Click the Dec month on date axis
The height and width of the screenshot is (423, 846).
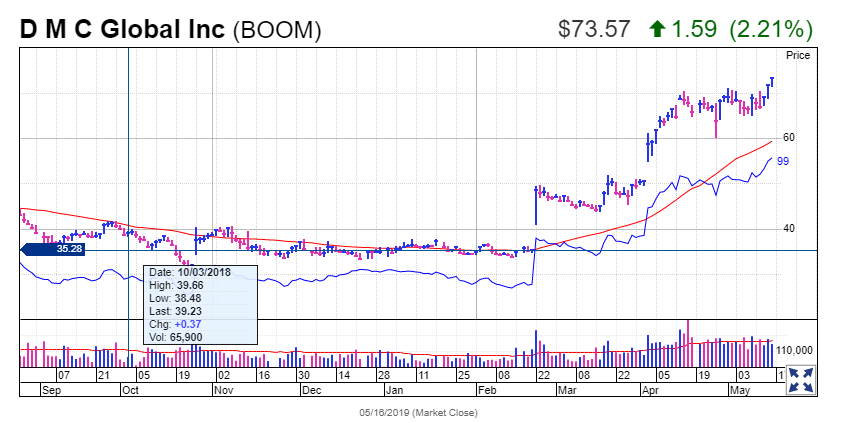point(310,389)
